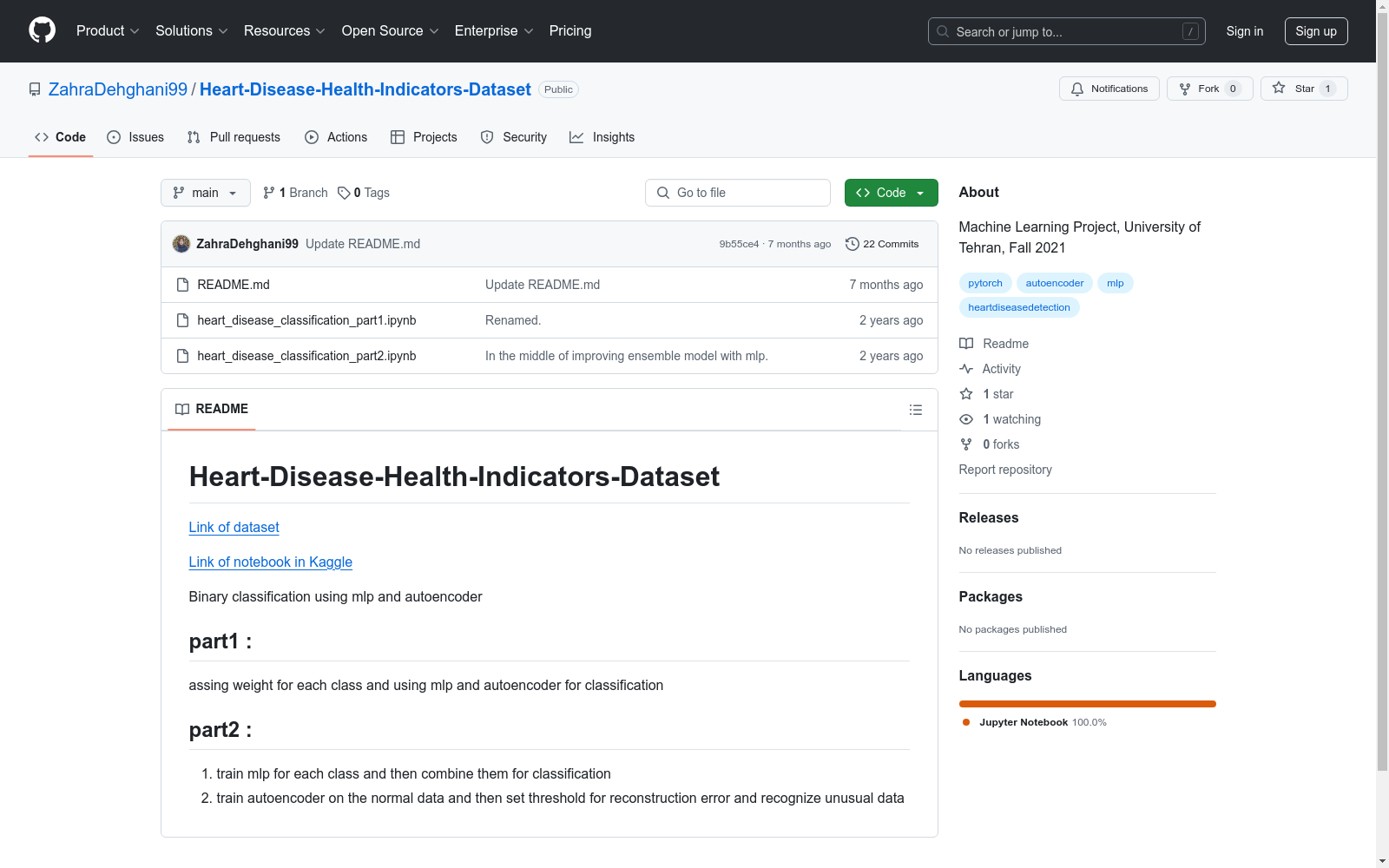Click file icon for heart_disease_classification_part1.ipynb
1389x868 pixels.
182,320
